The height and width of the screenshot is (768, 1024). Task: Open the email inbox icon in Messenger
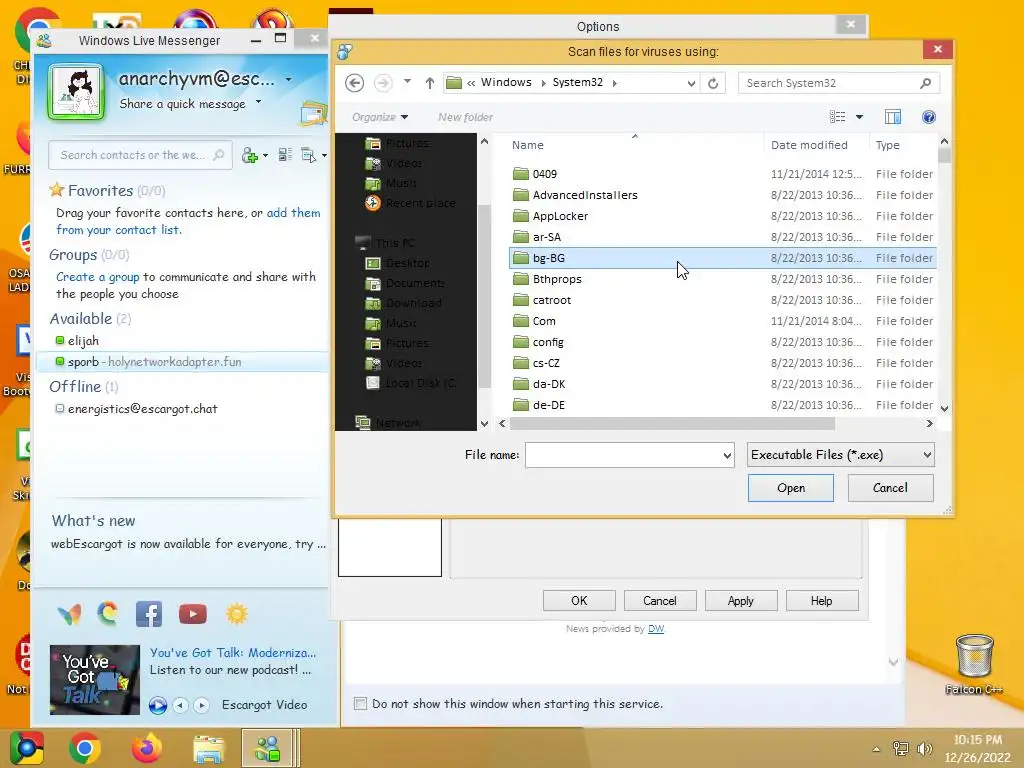click(x=313, y=114)
